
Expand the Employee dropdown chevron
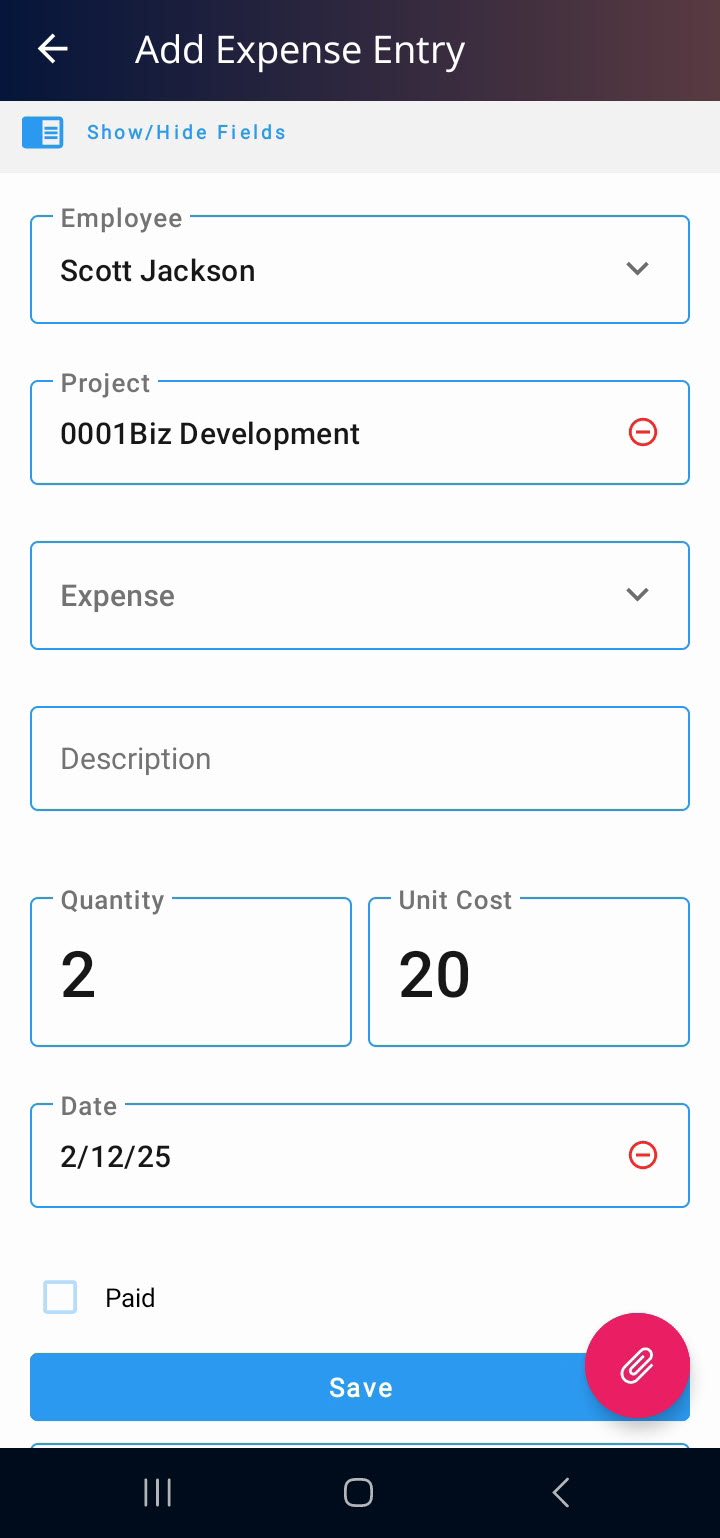637,268
